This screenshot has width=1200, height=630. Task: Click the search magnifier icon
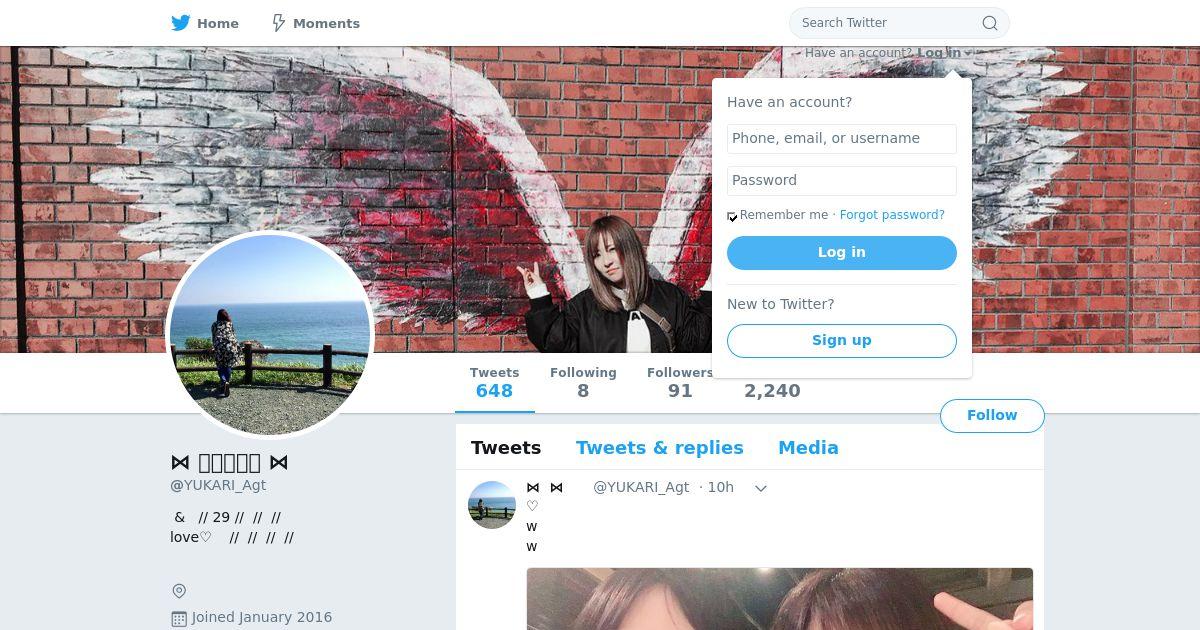point(990,23)
